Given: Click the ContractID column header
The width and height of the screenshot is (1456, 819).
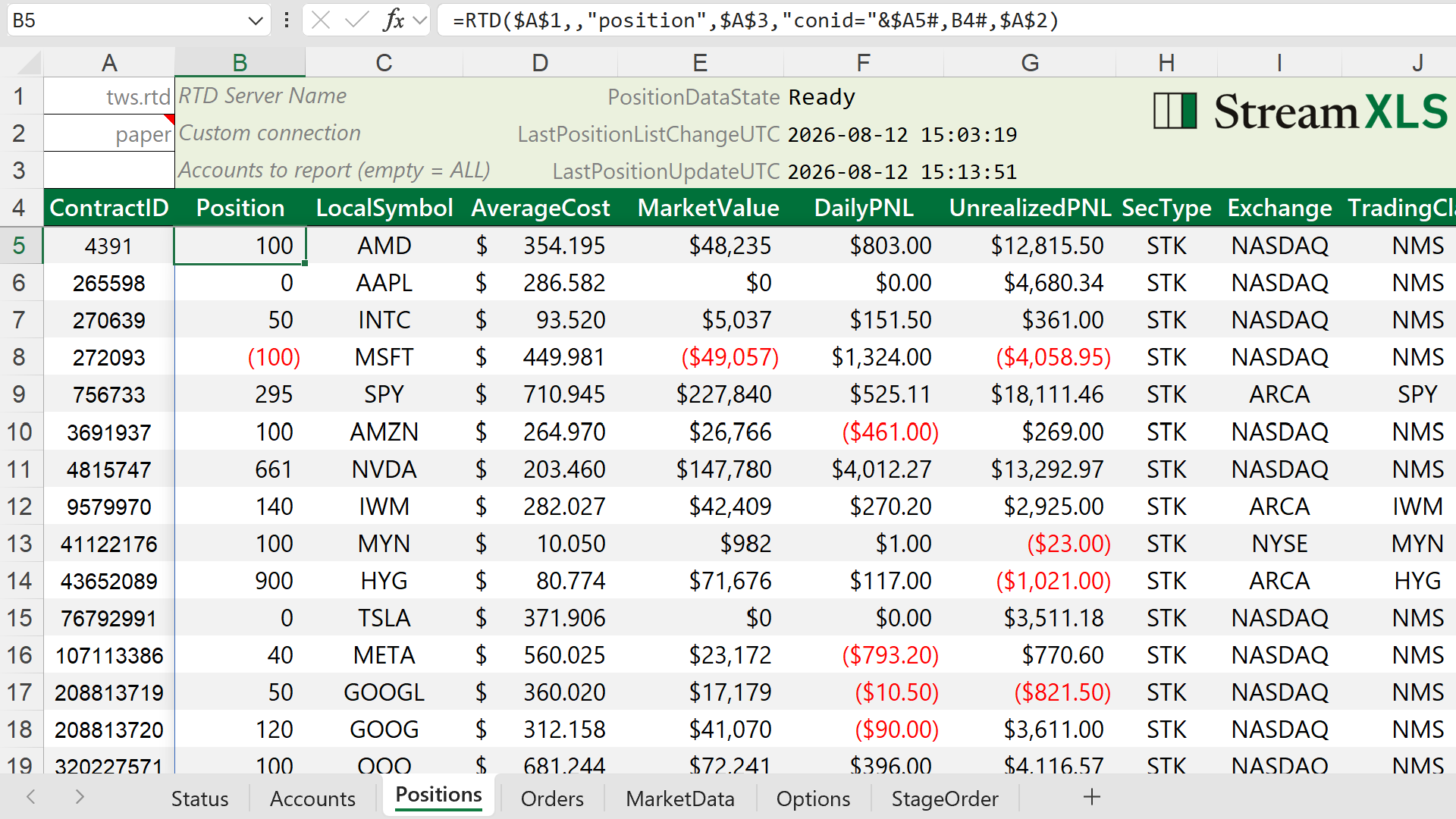Looking at the screenshot, I should point(109,208).
